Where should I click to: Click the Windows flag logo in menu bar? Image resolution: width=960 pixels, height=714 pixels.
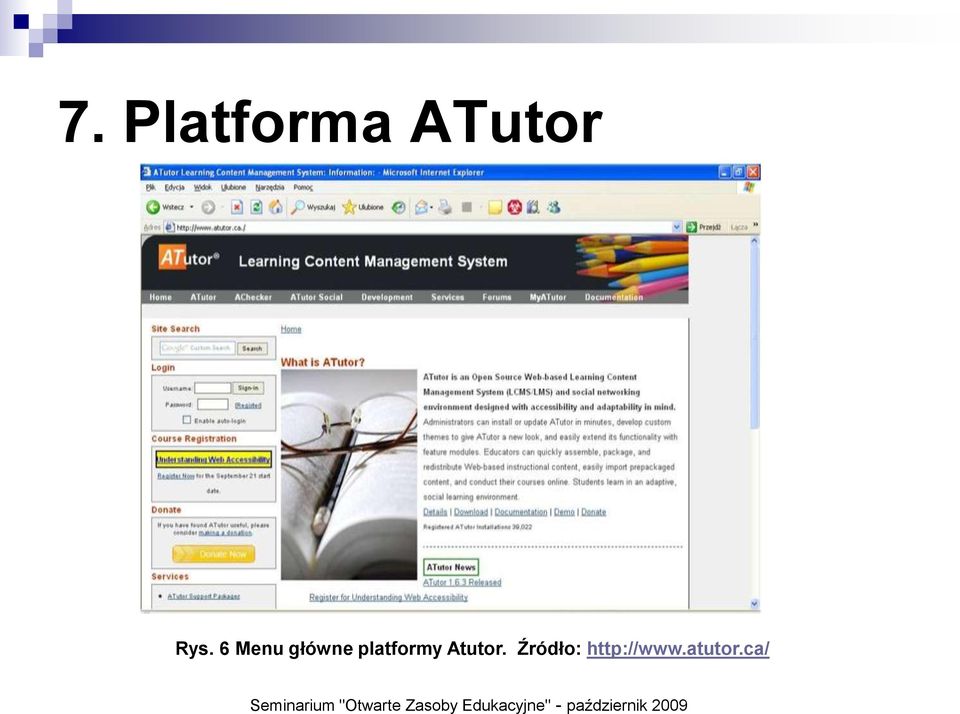point(749,187)
